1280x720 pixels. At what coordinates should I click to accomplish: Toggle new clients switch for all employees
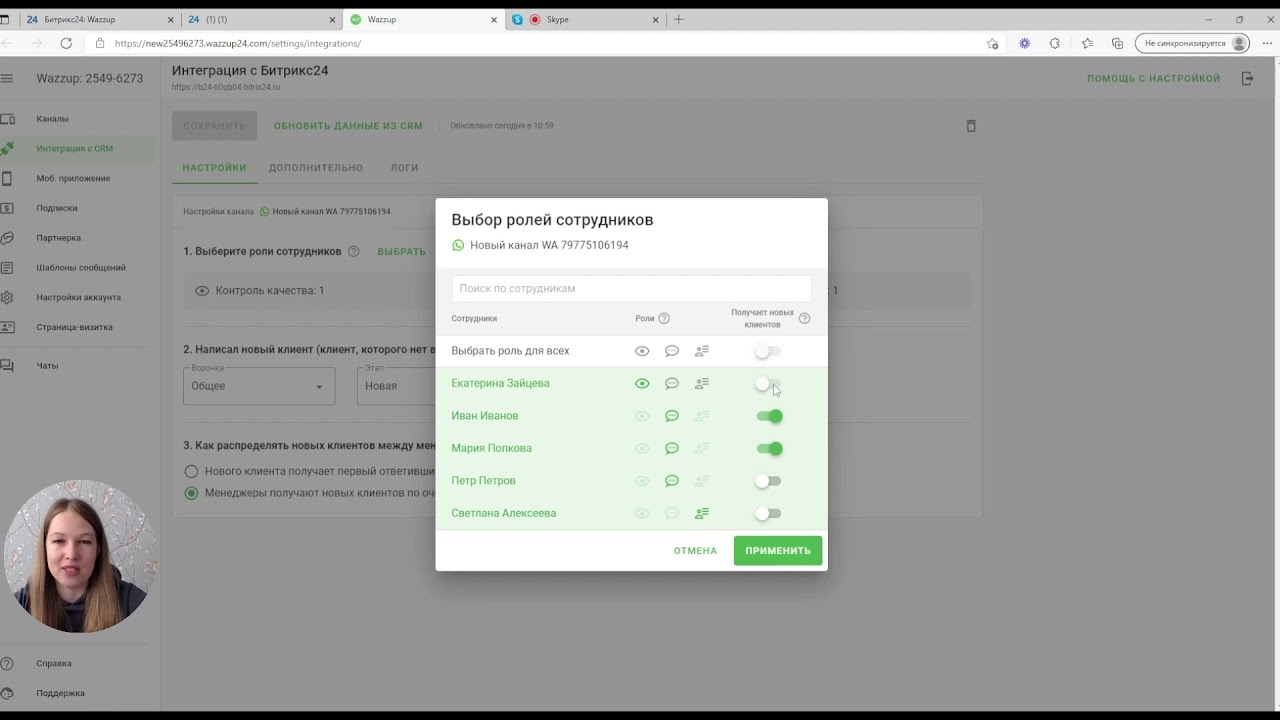[768, 351]
